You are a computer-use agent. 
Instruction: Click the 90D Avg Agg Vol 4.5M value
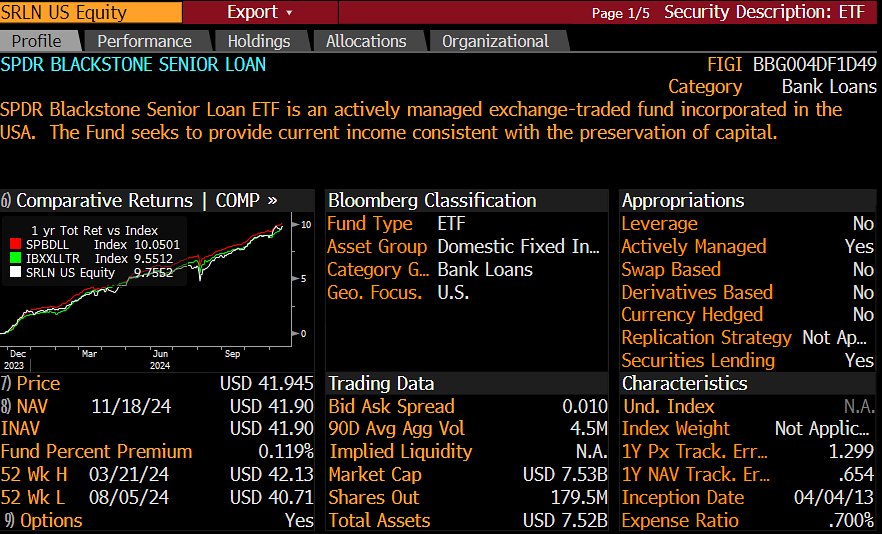pyautogui.click(x=589, y=429)
